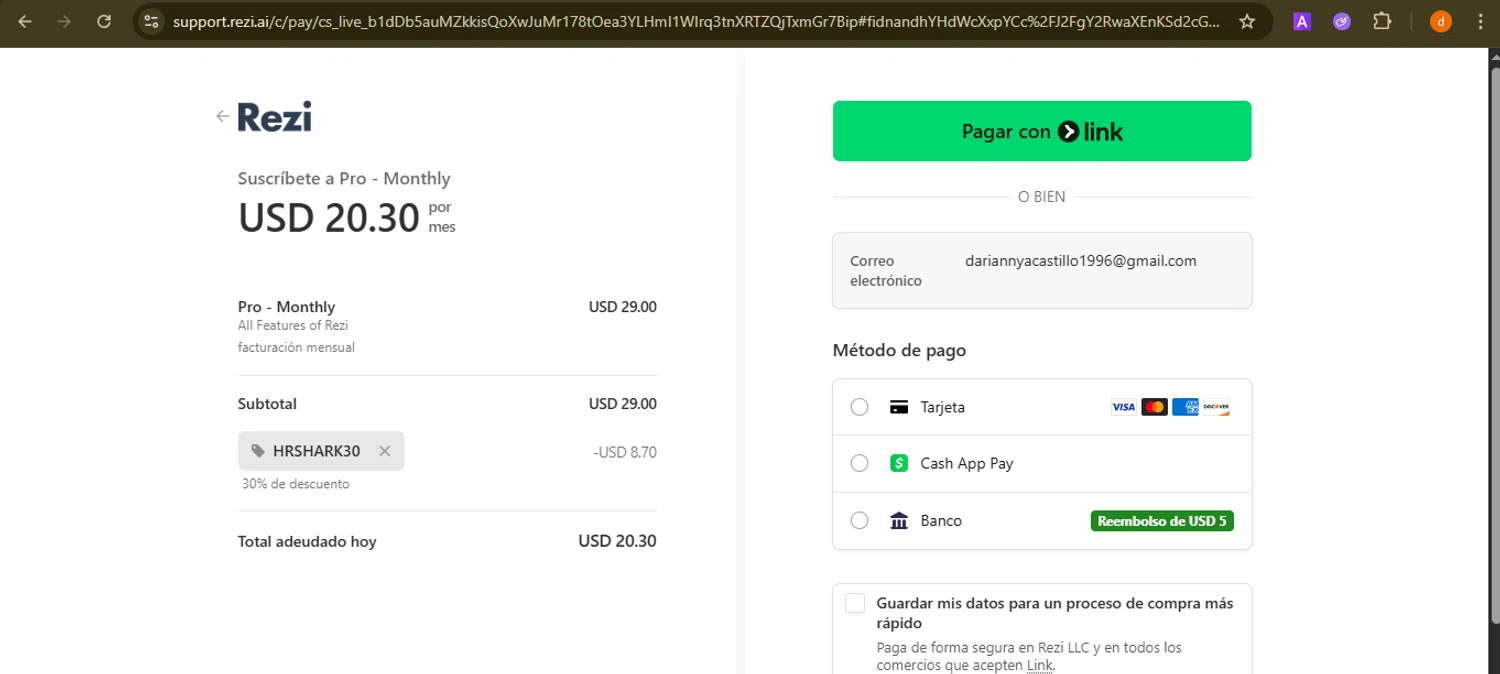Open the purple A extension icon
Screen dimensions: 1500x674
pos(1302,21)
